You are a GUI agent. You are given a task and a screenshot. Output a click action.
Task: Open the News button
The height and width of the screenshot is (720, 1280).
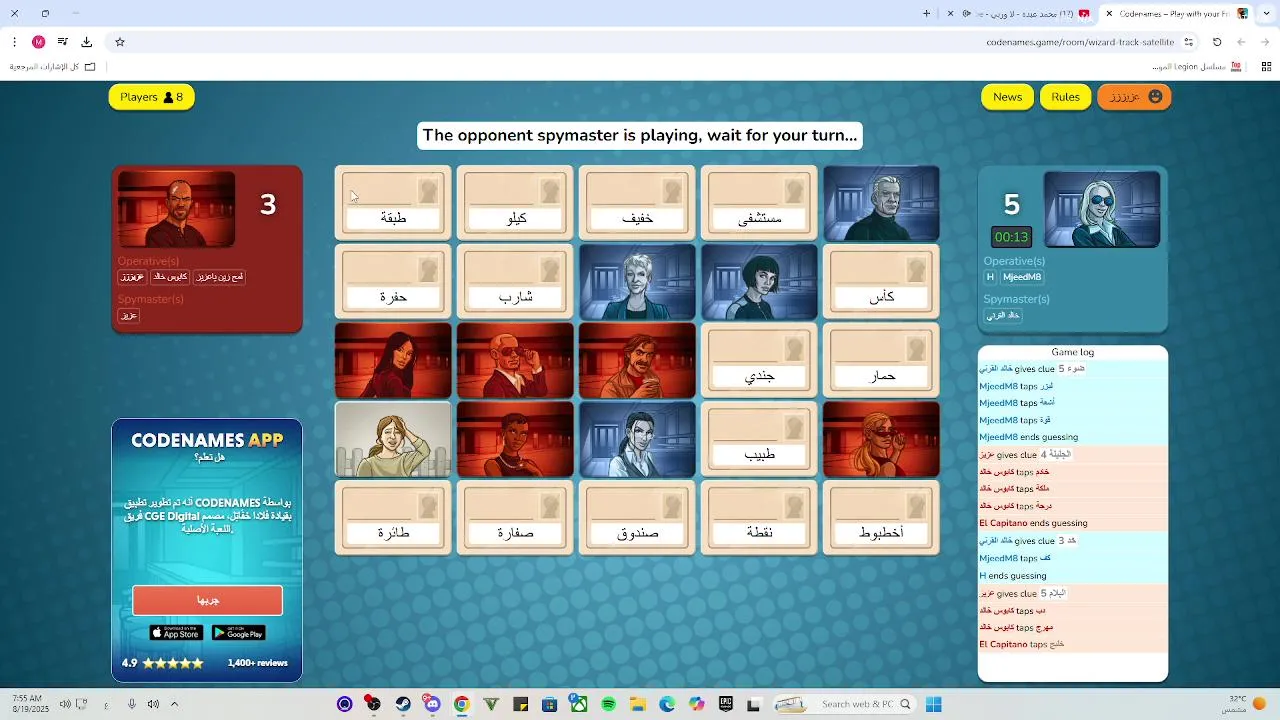pos(1007,97)
